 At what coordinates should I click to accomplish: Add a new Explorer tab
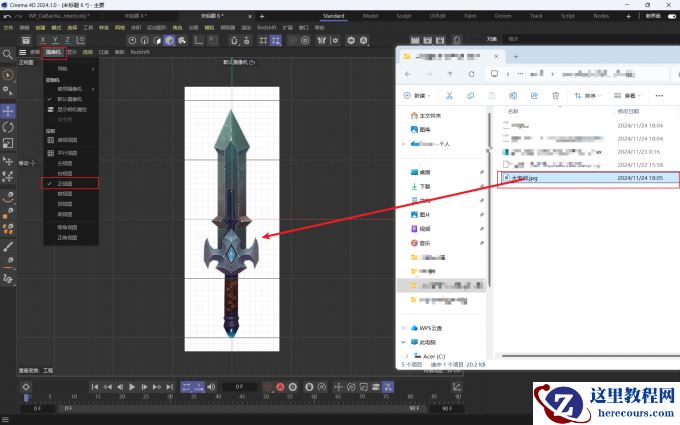(516, 56)
